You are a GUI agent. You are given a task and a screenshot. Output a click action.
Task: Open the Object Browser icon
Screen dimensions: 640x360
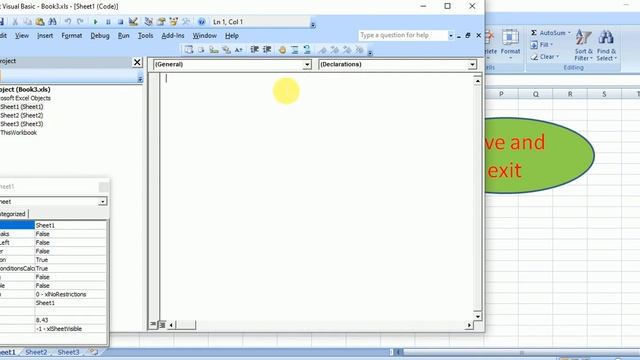pyautogui.click(x=174, y=22)
